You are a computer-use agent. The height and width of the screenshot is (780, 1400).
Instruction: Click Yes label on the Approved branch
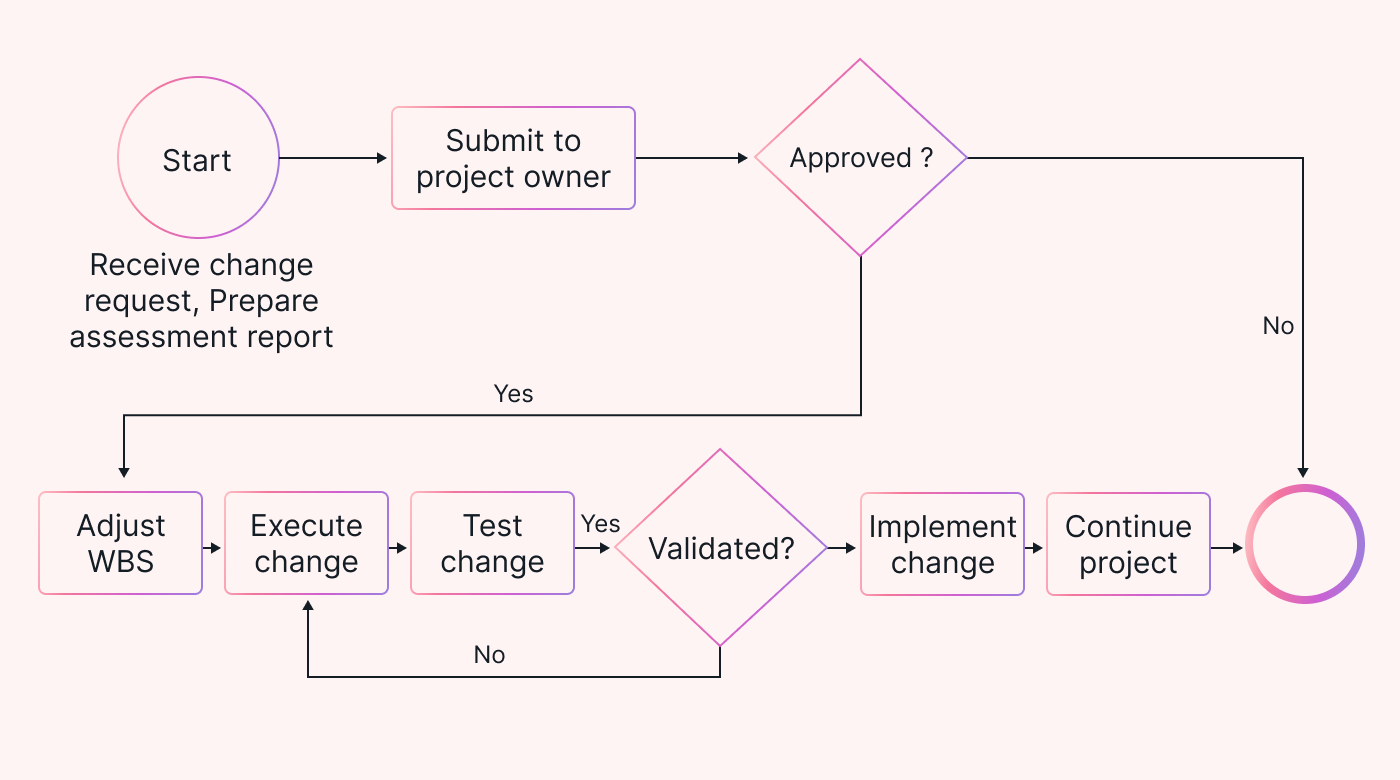[x=514, y=394]
